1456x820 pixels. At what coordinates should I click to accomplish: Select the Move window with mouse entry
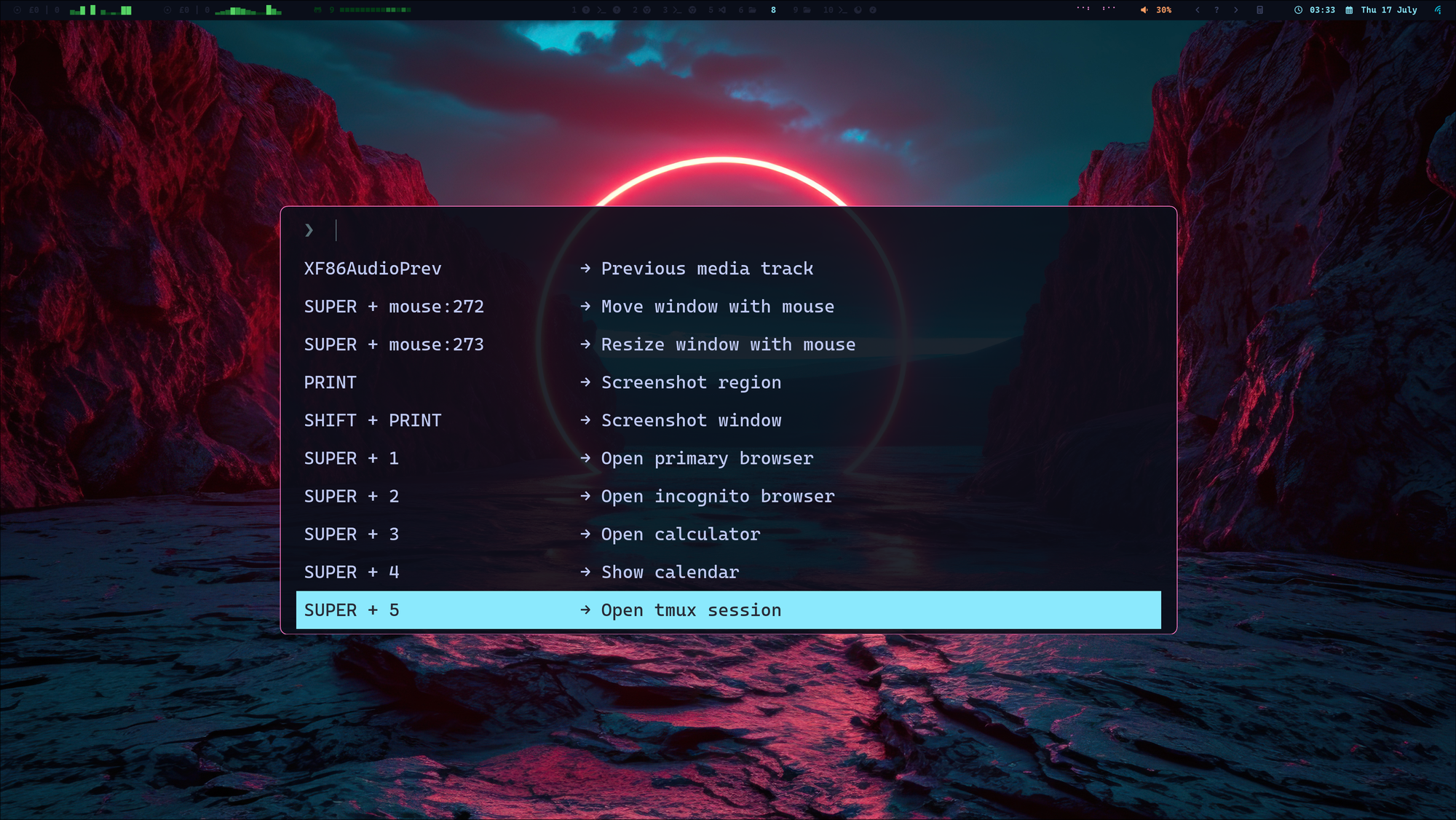click(728, 307)
